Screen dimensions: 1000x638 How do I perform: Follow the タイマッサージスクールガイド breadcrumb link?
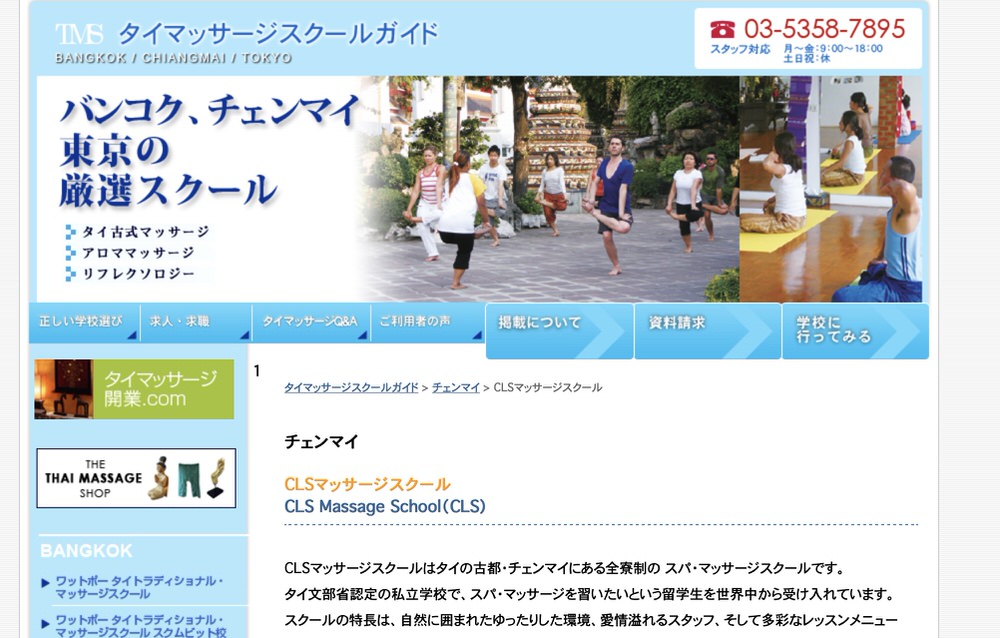tap(351, 387)
